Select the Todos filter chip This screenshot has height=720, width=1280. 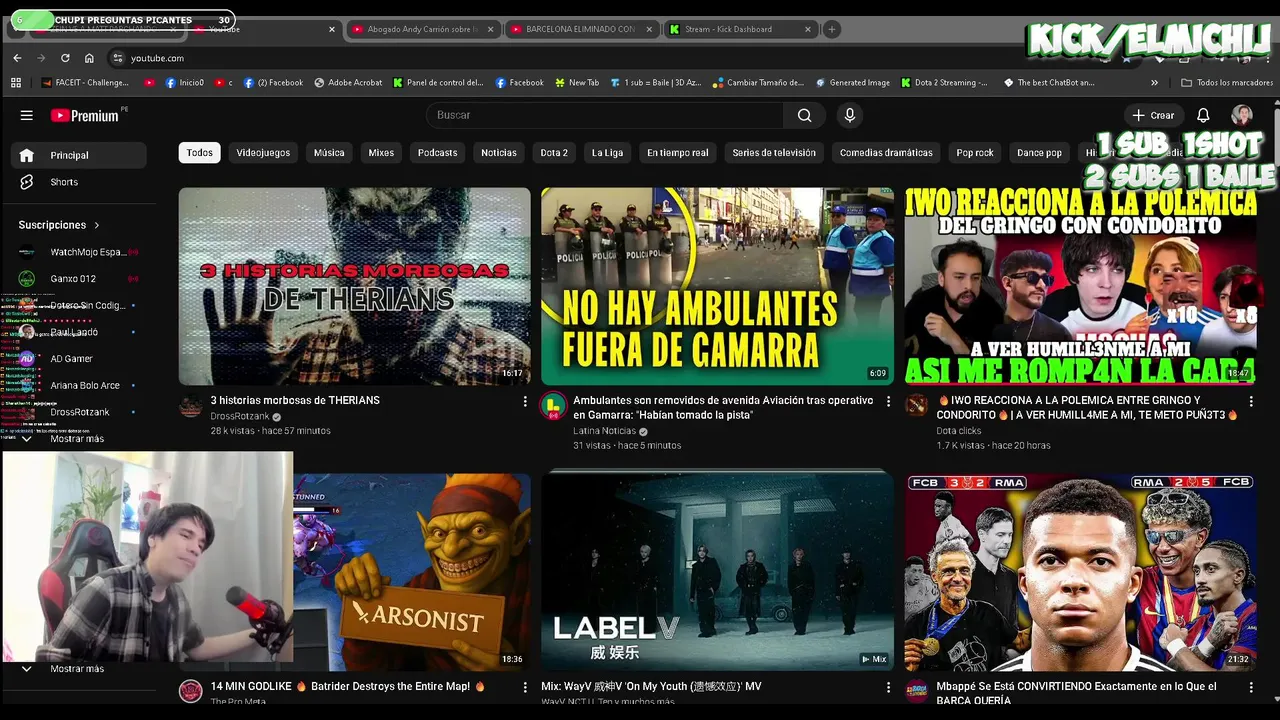pyautogui.click(x=200, y=153)
